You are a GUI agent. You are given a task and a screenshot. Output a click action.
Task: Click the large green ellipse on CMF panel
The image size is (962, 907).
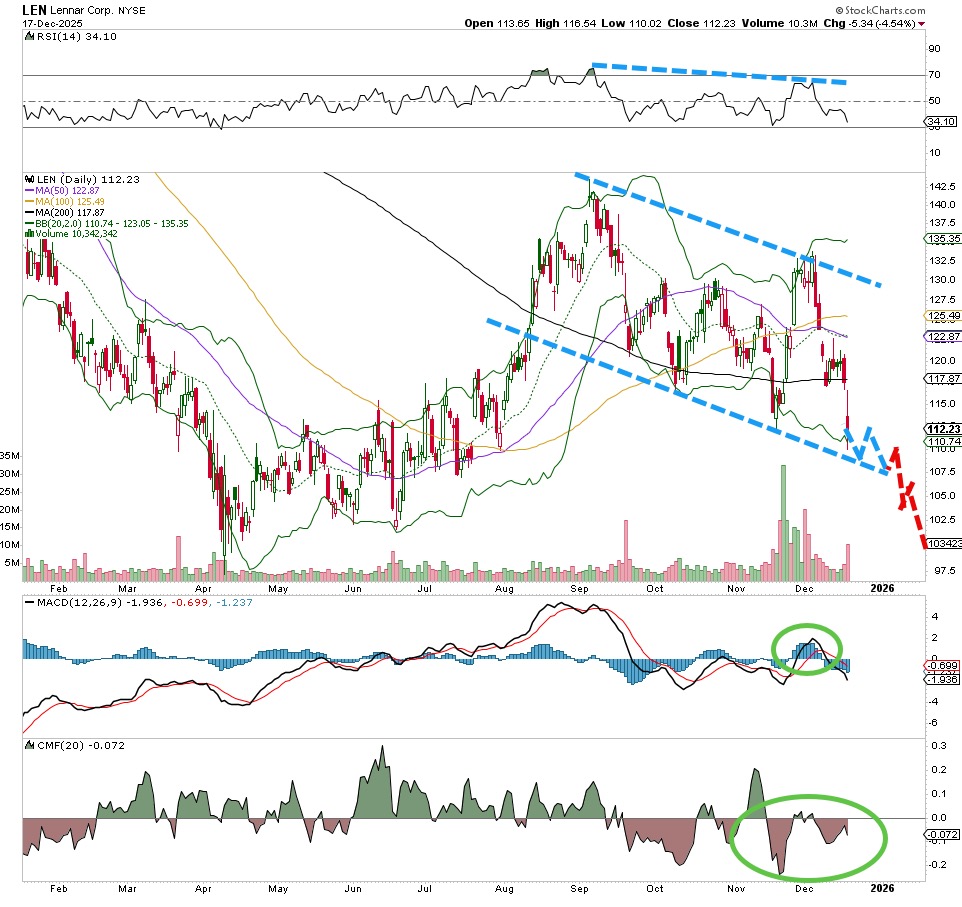click(808, 838)
